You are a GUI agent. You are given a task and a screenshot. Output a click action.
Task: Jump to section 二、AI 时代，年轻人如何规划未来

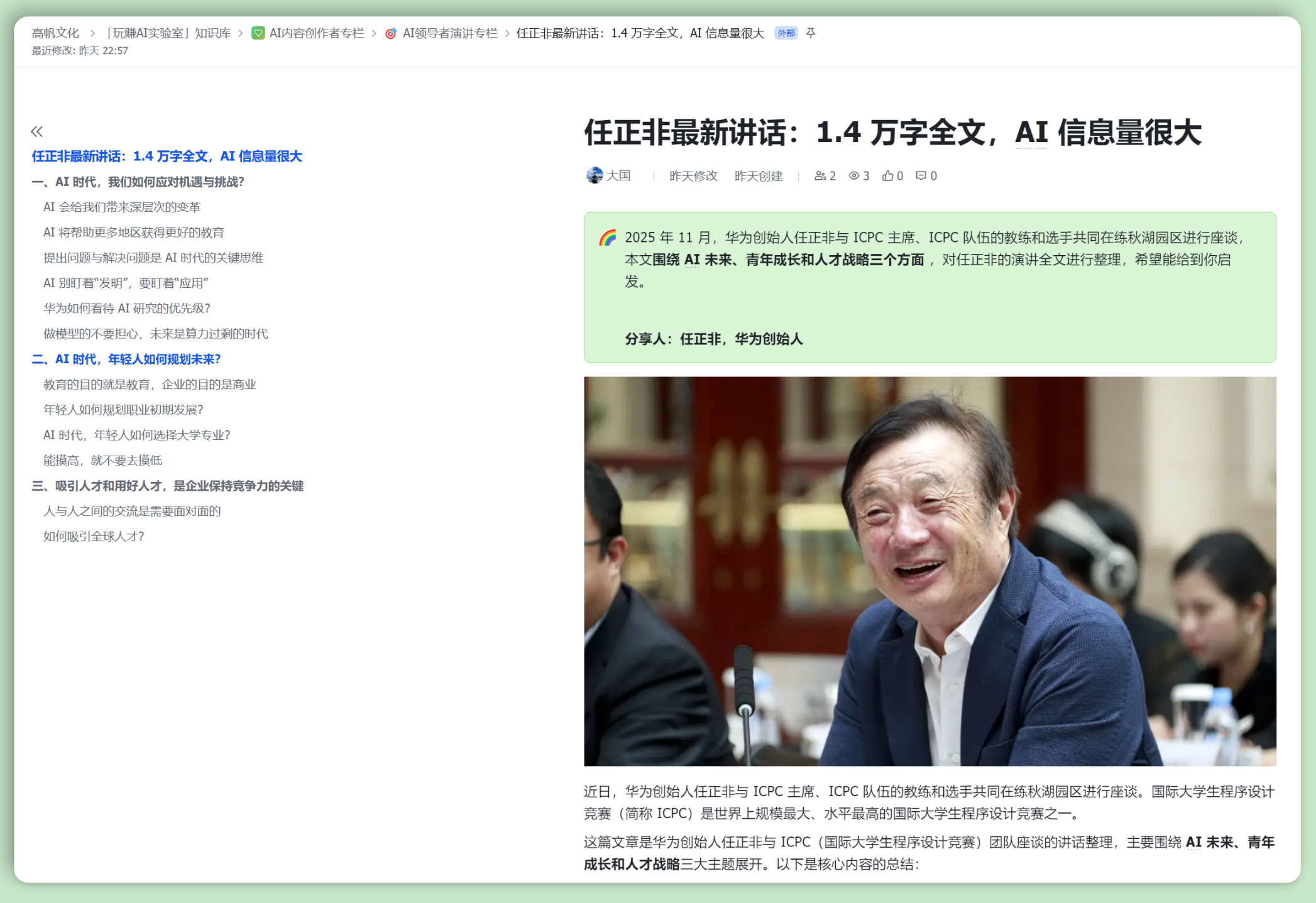click(127, 359)
